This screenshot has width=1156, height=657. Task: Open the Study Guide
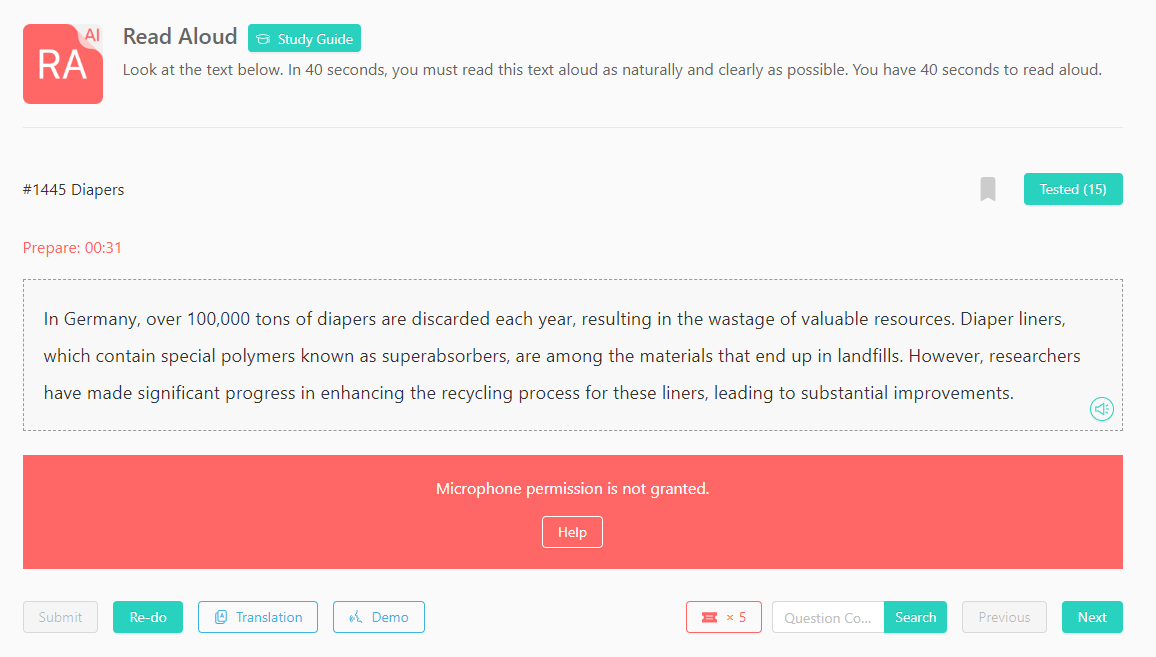pos(304,39)
